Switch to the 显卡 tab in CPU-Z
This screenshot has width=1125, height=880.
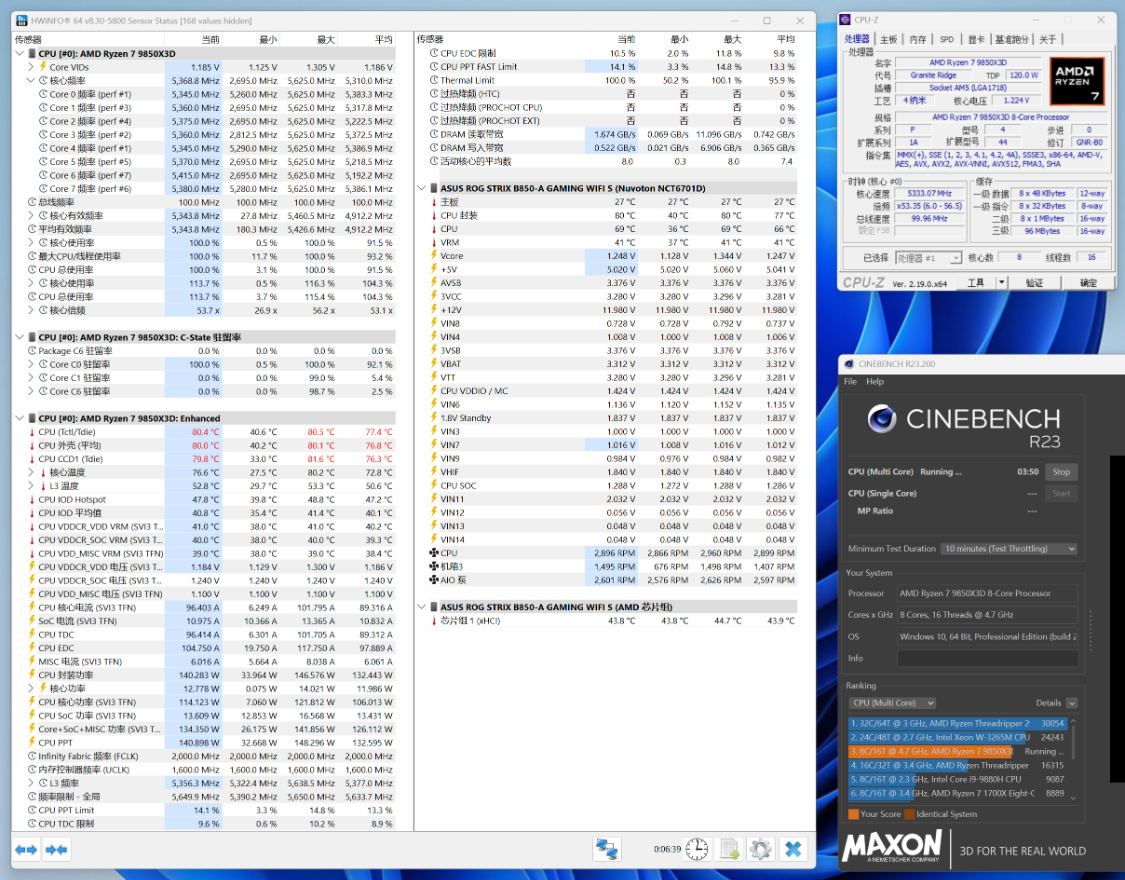coord(976,39)
